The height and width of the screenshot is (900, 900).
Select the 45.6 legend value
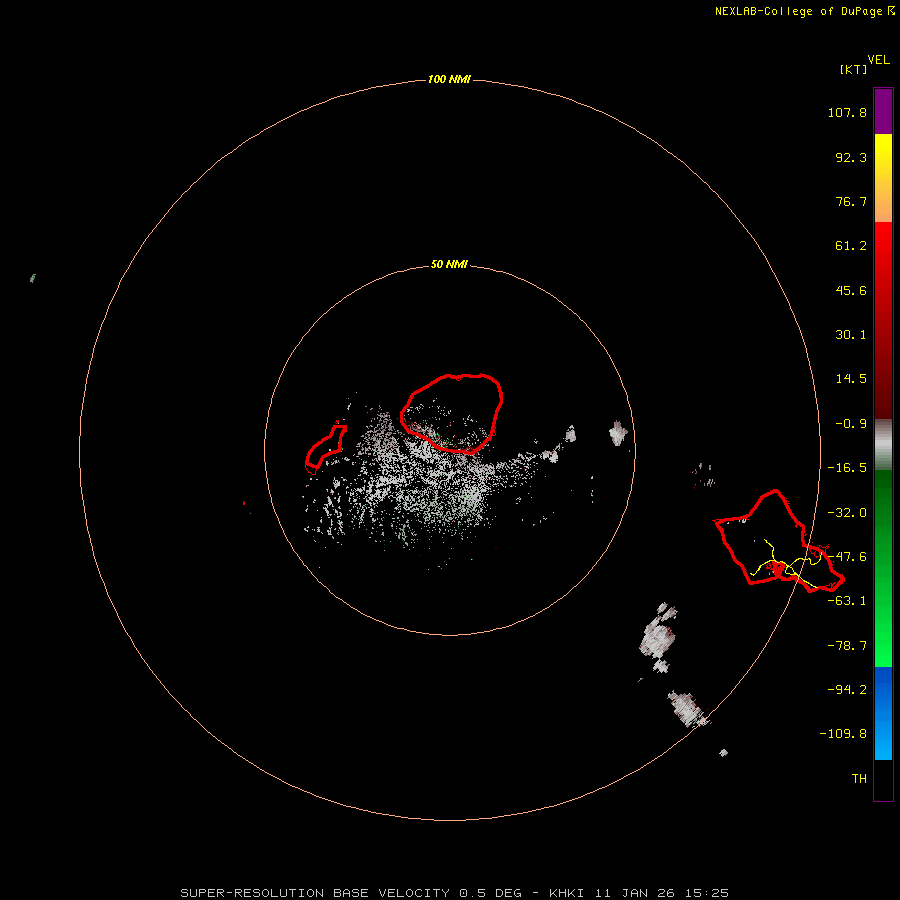coord(851,290)
